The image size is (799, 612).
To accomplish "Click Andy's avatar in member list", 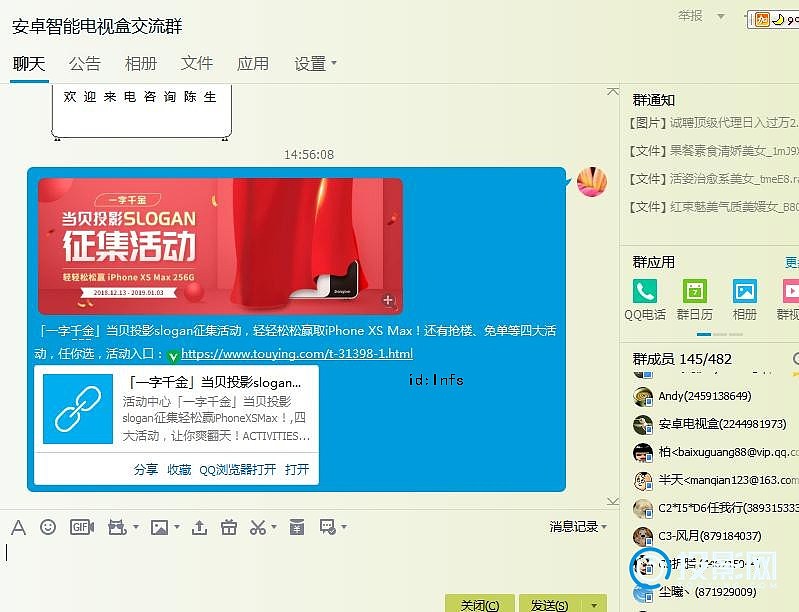I will (x=643, y=396).
